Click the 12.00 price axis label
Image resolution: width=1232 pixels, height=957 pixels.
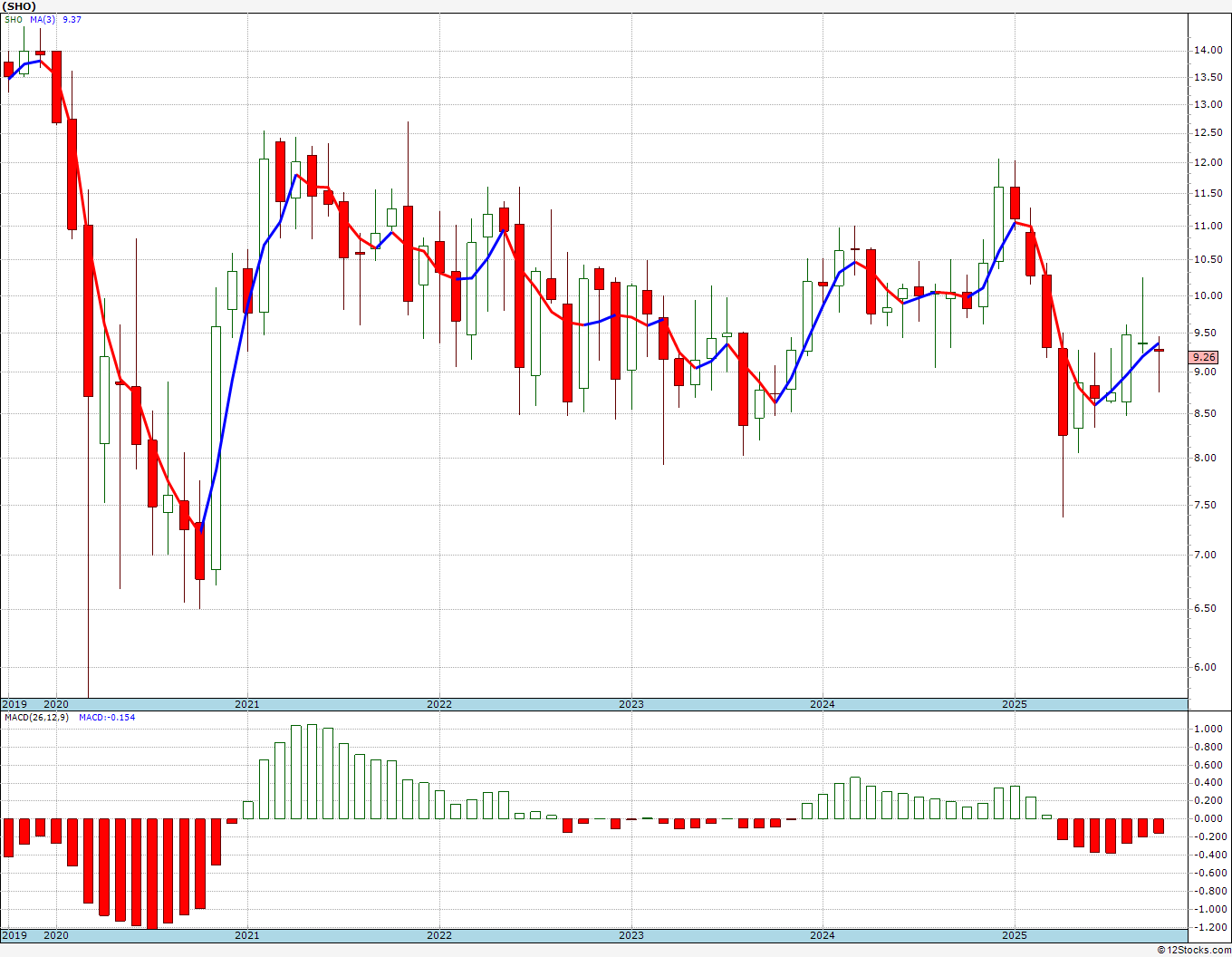1208,163
